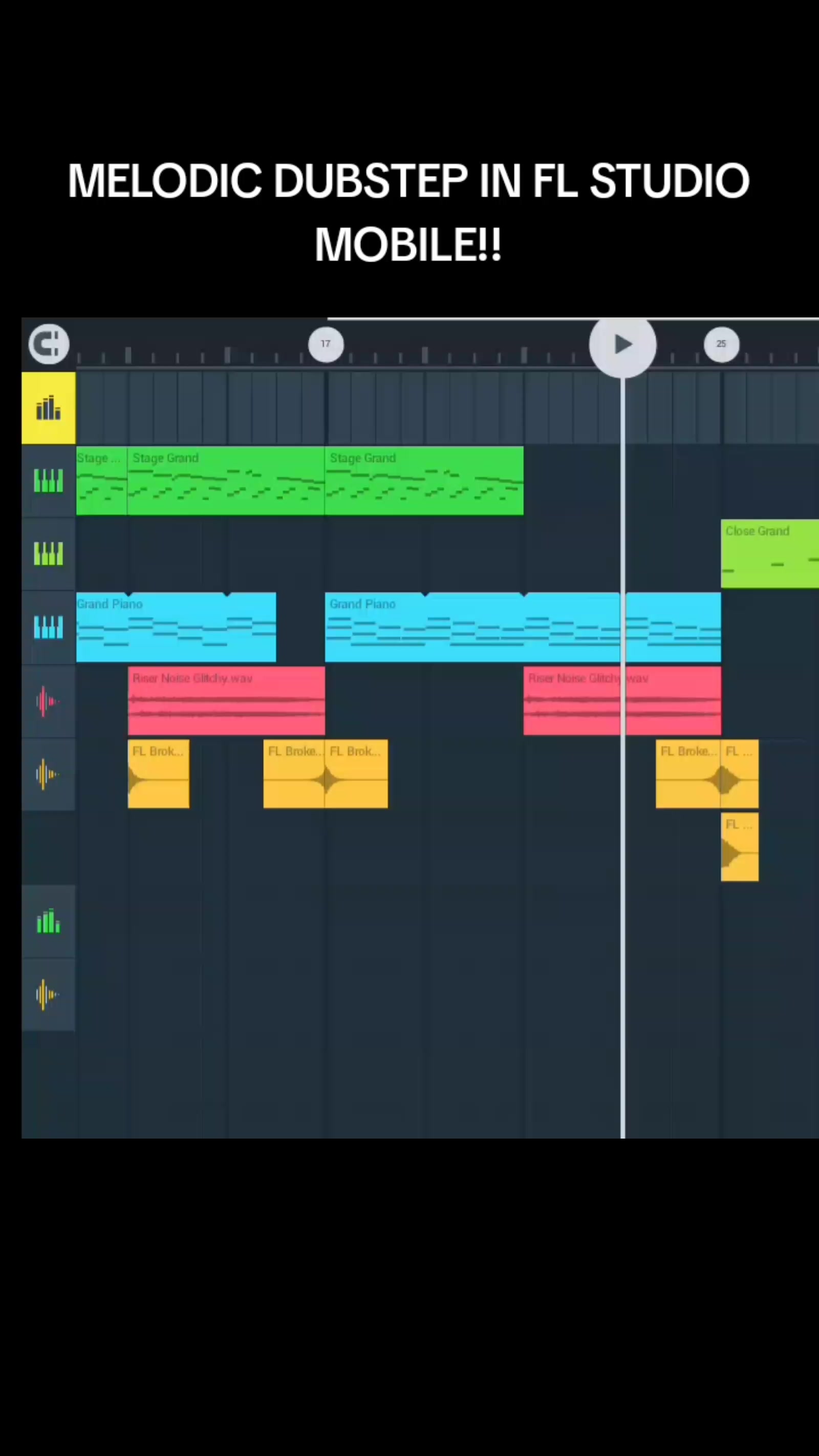Select the first Riser Noise Glitchy.wav clip
Screen dimensions: 819x1456
tap(226, 701)
